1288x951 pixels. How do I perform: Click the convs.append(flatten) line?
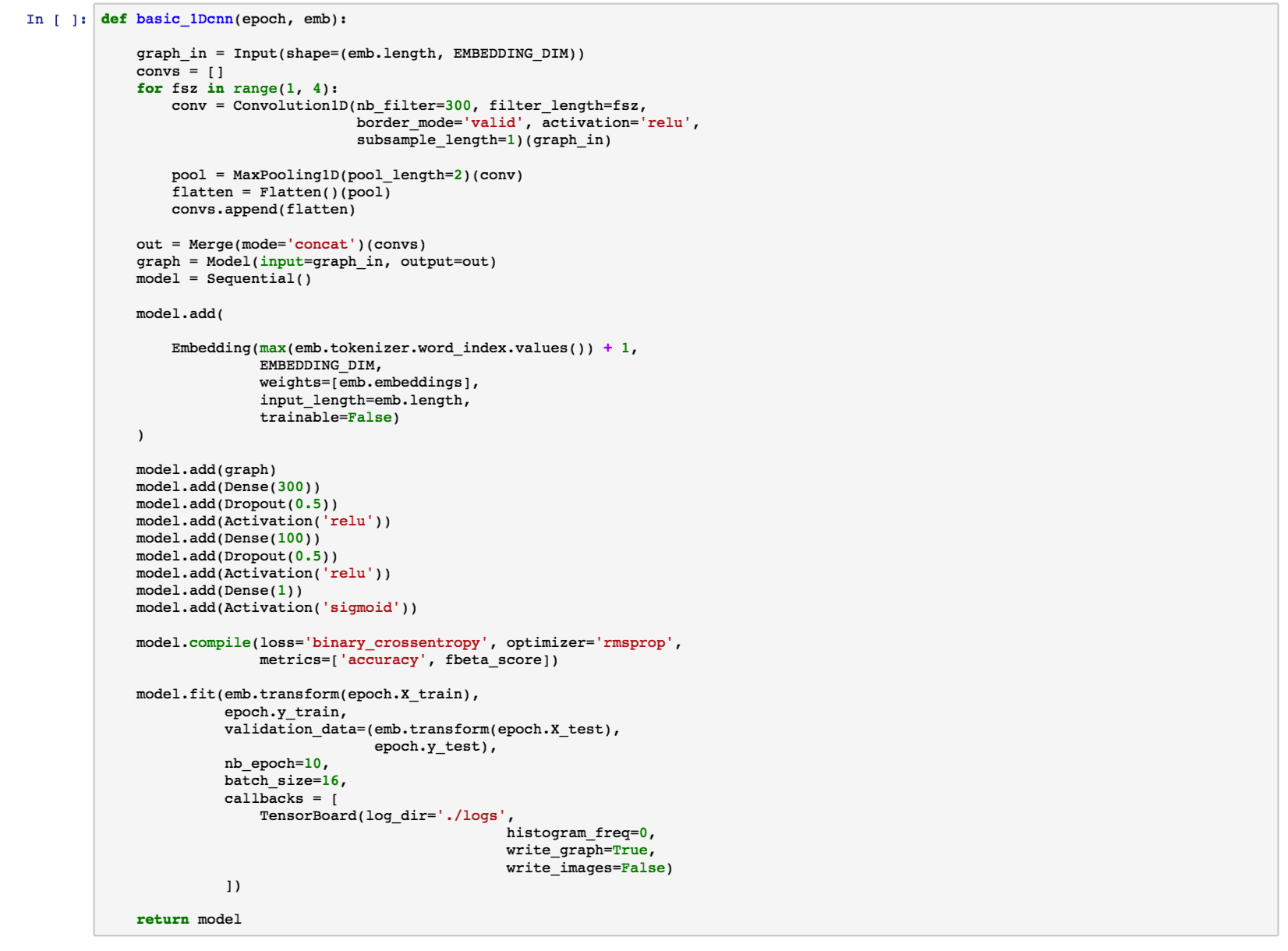coord(264,210)
